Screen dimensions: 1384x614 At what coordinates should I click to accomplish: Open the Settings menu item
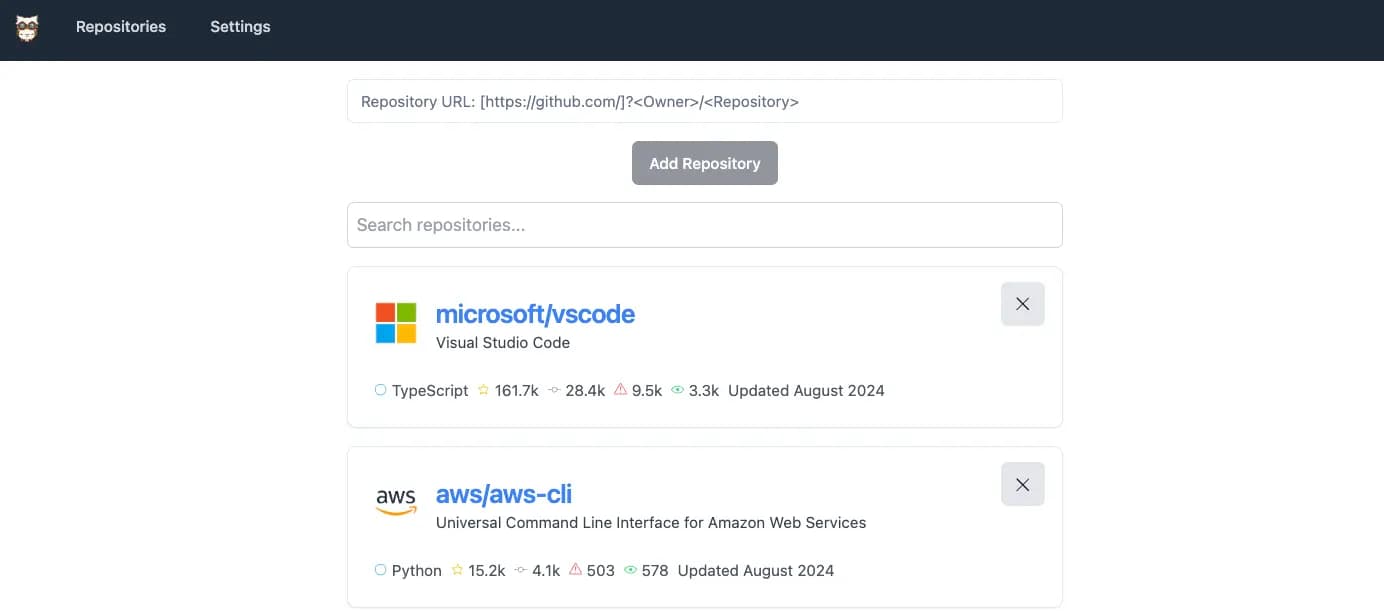tap(240, 27)
